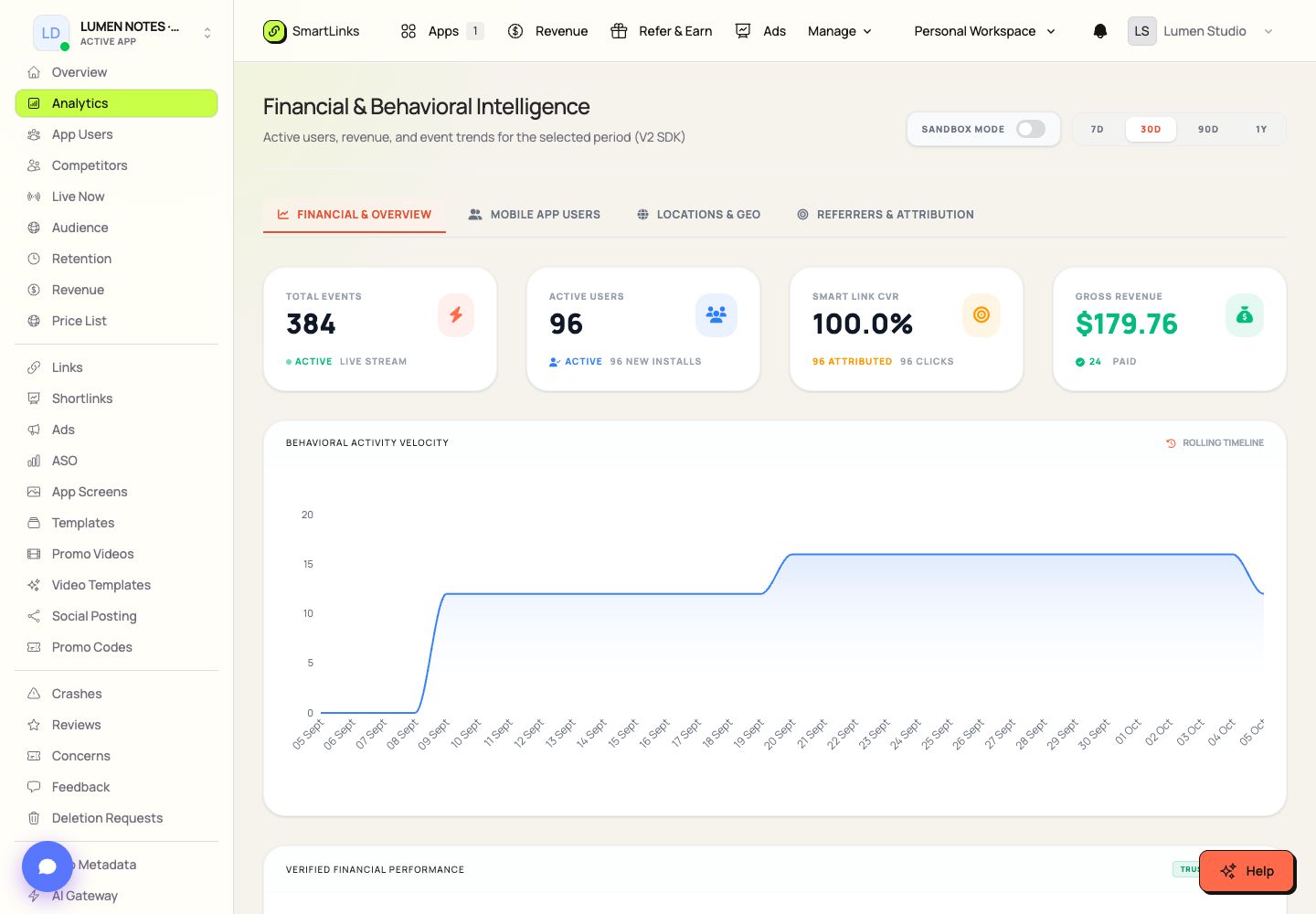The width and height of the screenshot is (1316, 914).
Task: Click the Active Users people icon
Action: point(716,315)
